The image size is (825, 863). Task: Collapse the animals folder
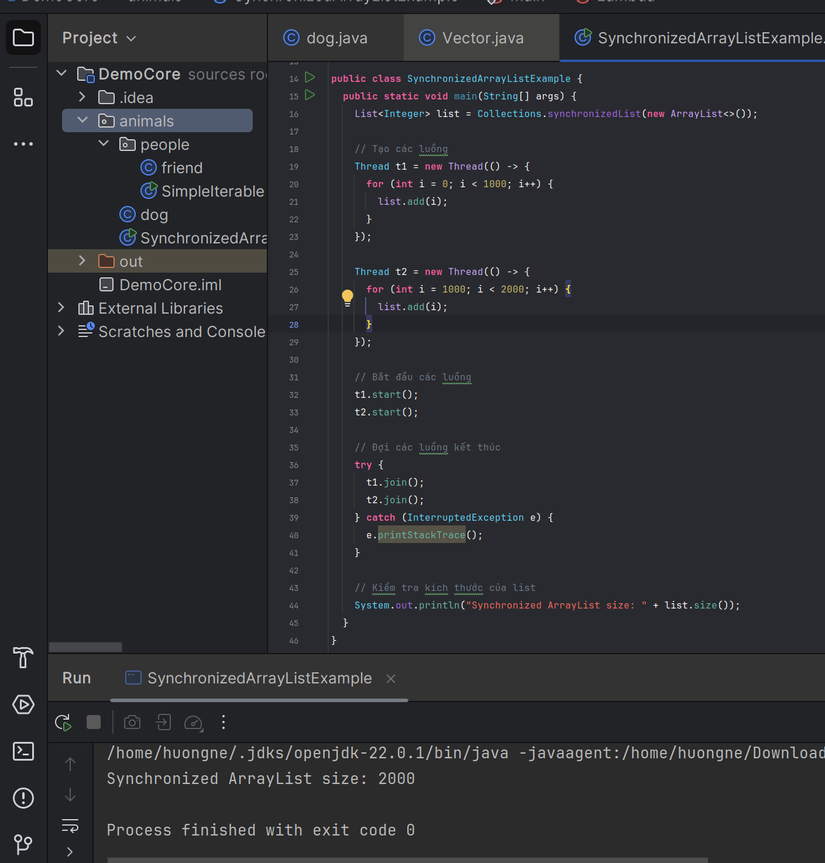tap(83, 120)
